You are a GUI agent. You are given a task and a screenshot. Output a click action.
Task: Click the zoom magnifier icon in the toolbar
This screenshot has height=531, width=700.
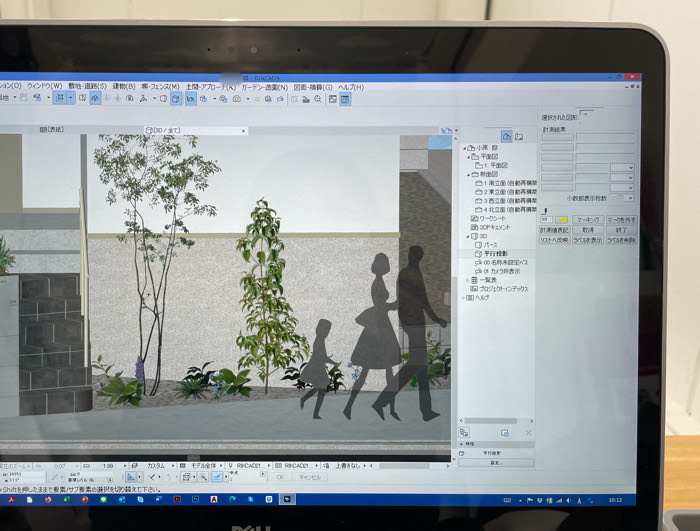coord(318,99)
